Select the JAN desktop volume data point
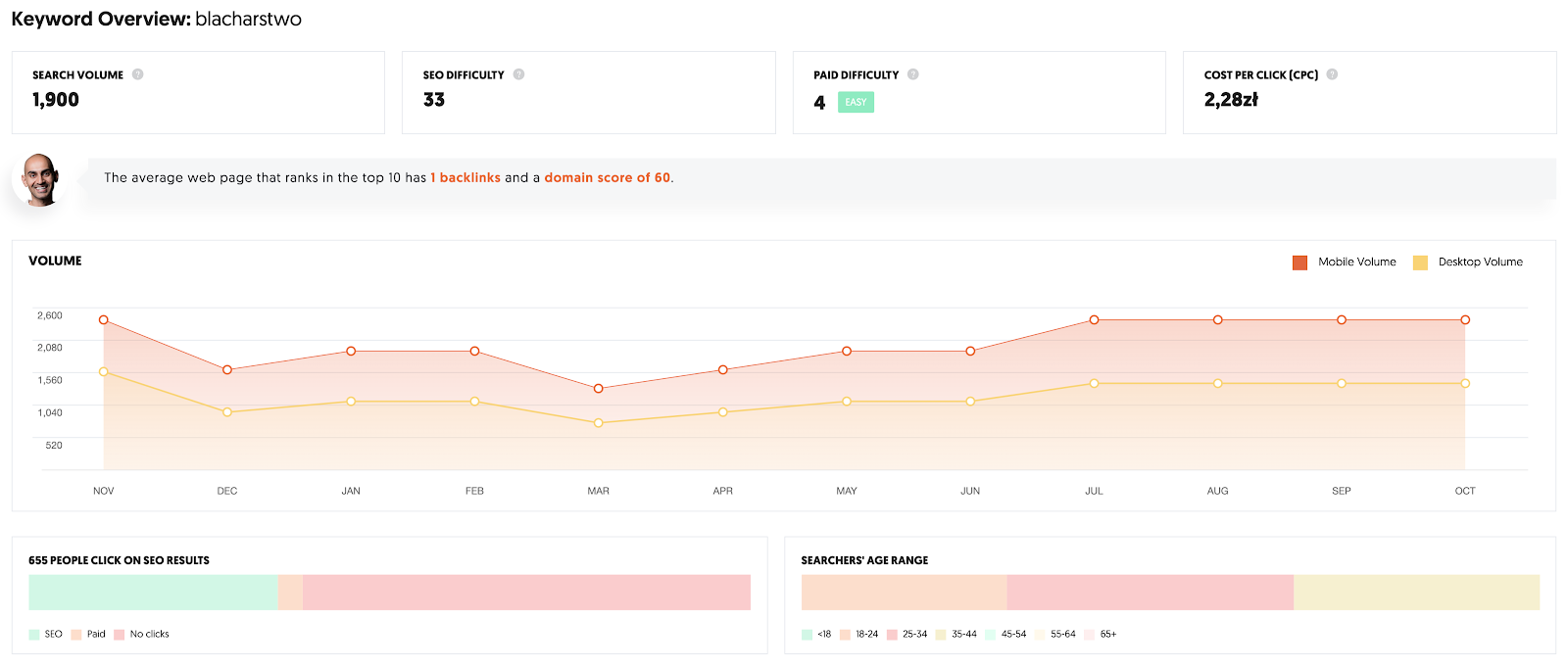1568x669 pixels. tap(351, 402)
